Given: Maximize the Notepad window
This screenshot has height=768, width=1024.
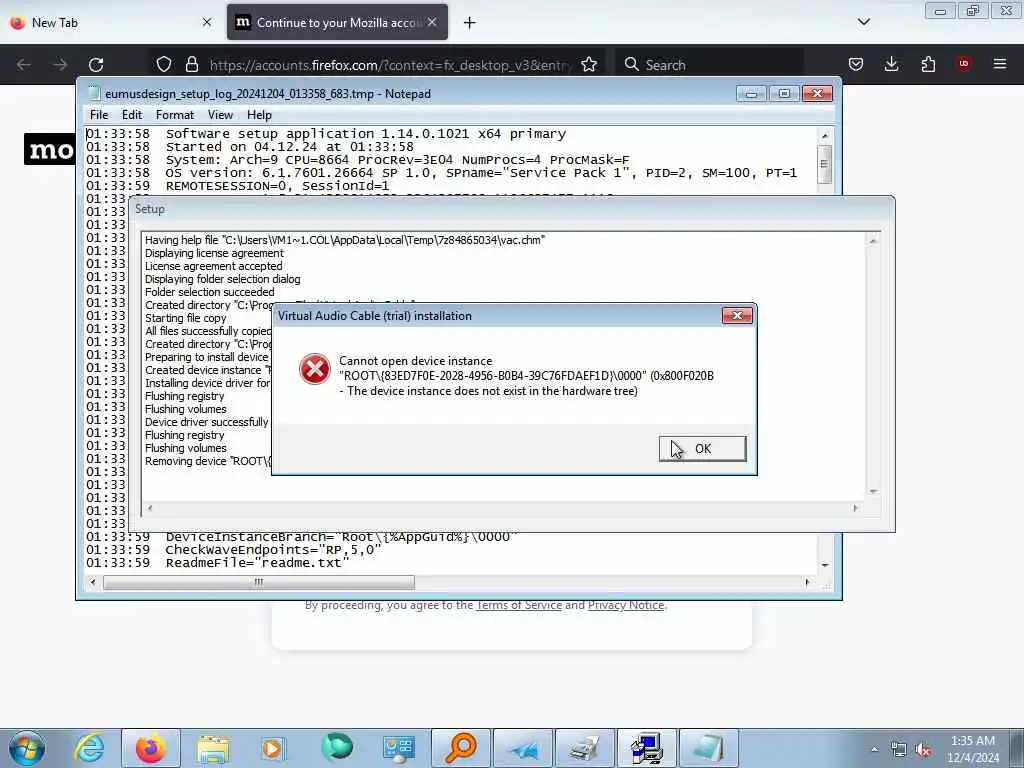Looking at the screenshot, I should click(x=784, y=94).
